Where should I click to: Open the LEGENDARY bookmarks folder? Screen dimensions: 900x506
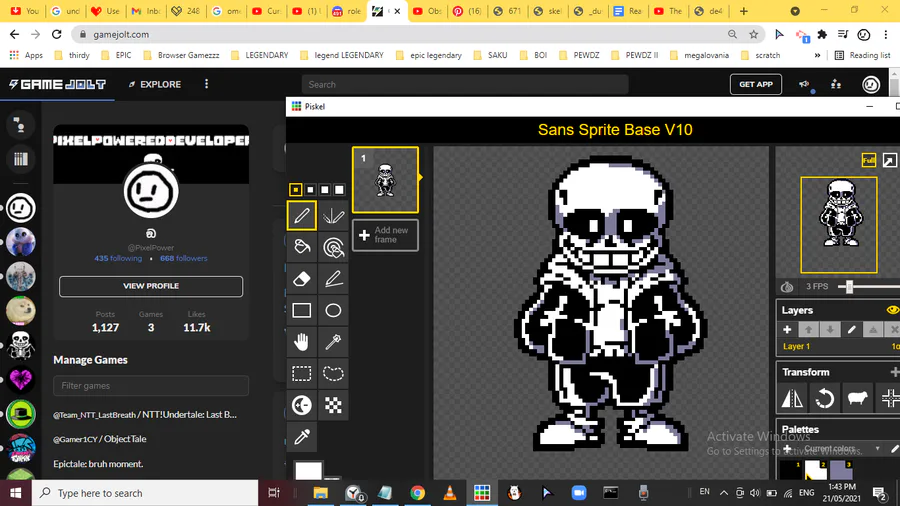tap(260, 55)
